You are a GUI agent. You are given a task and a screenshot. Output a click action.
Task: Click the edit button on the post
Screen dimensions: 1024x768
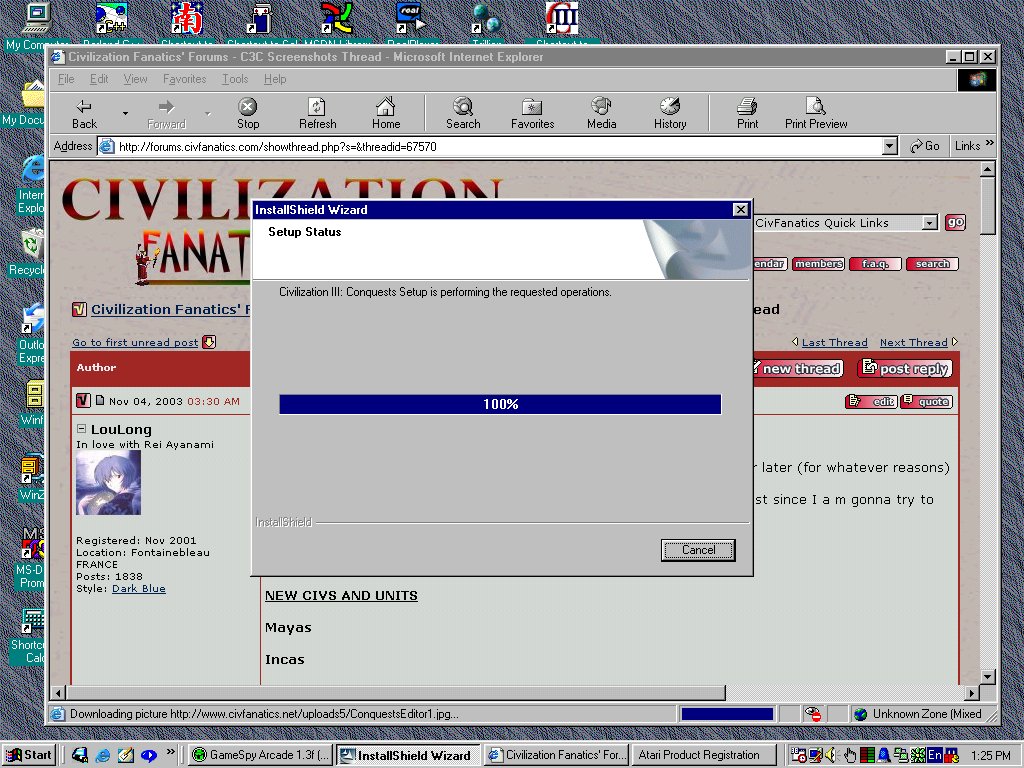871,401
